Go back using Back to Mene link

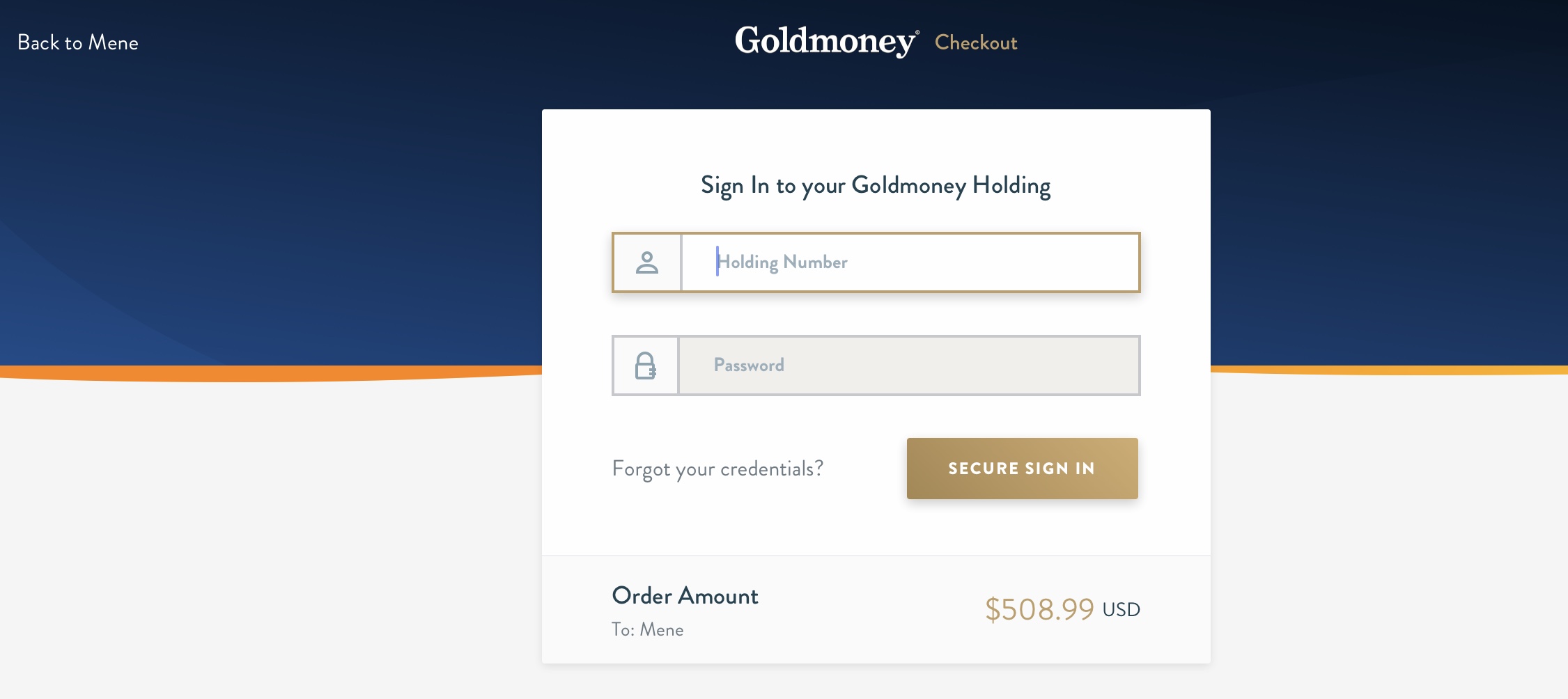[x=78, y=42]
